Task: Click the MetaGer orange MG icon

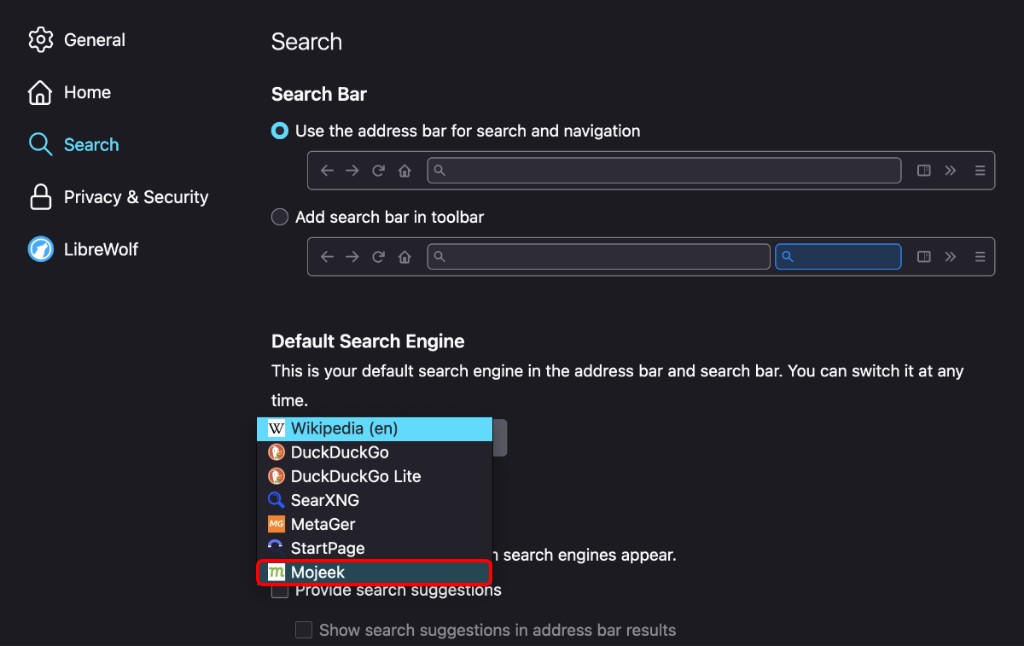Action: pos(276,524)
